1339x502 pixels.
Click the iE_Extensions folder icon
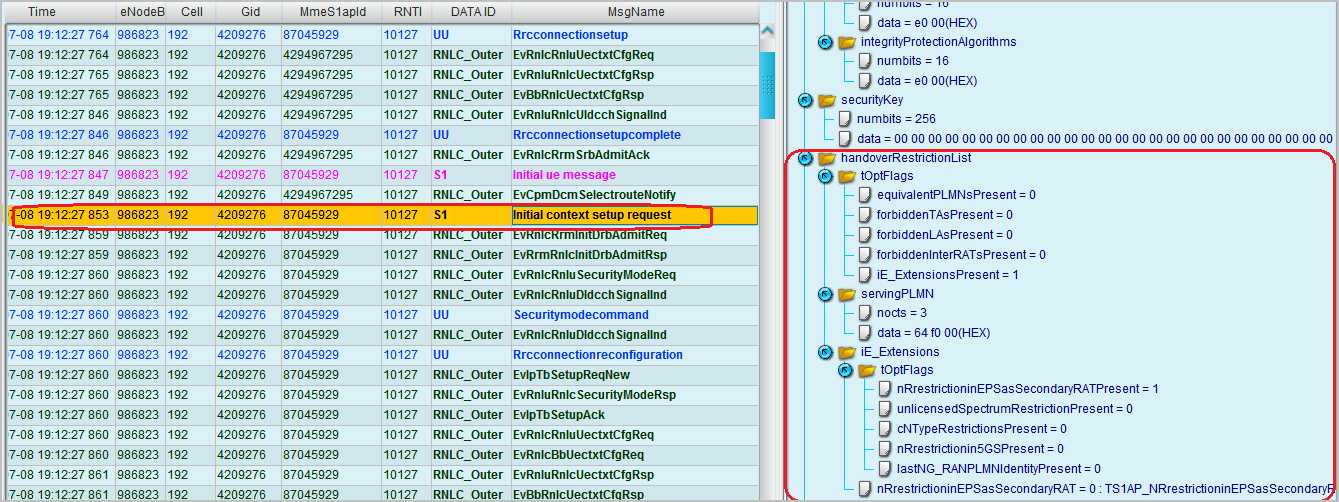click(846, 352)
